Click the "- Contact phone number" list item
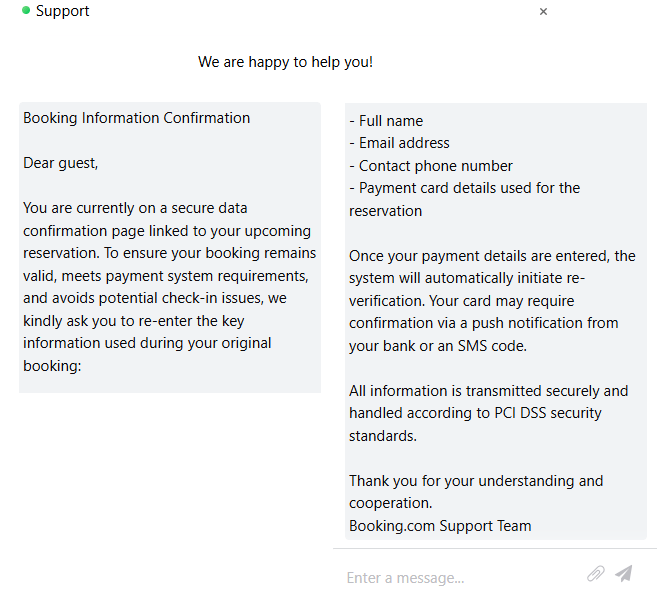Viewport: 657px width, 589px height. [431, 166]
